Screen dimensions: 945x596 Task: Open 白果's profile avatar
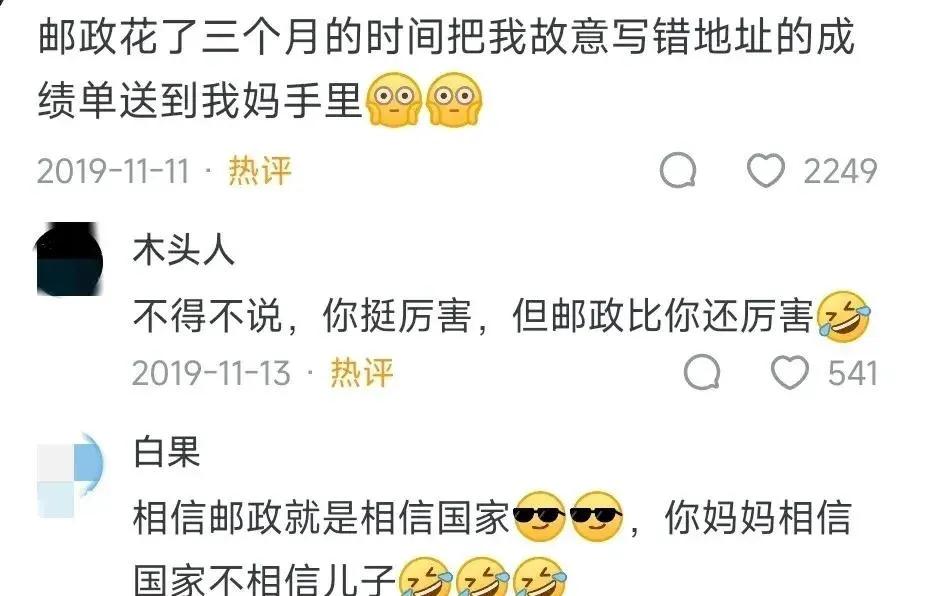(70, 475)
